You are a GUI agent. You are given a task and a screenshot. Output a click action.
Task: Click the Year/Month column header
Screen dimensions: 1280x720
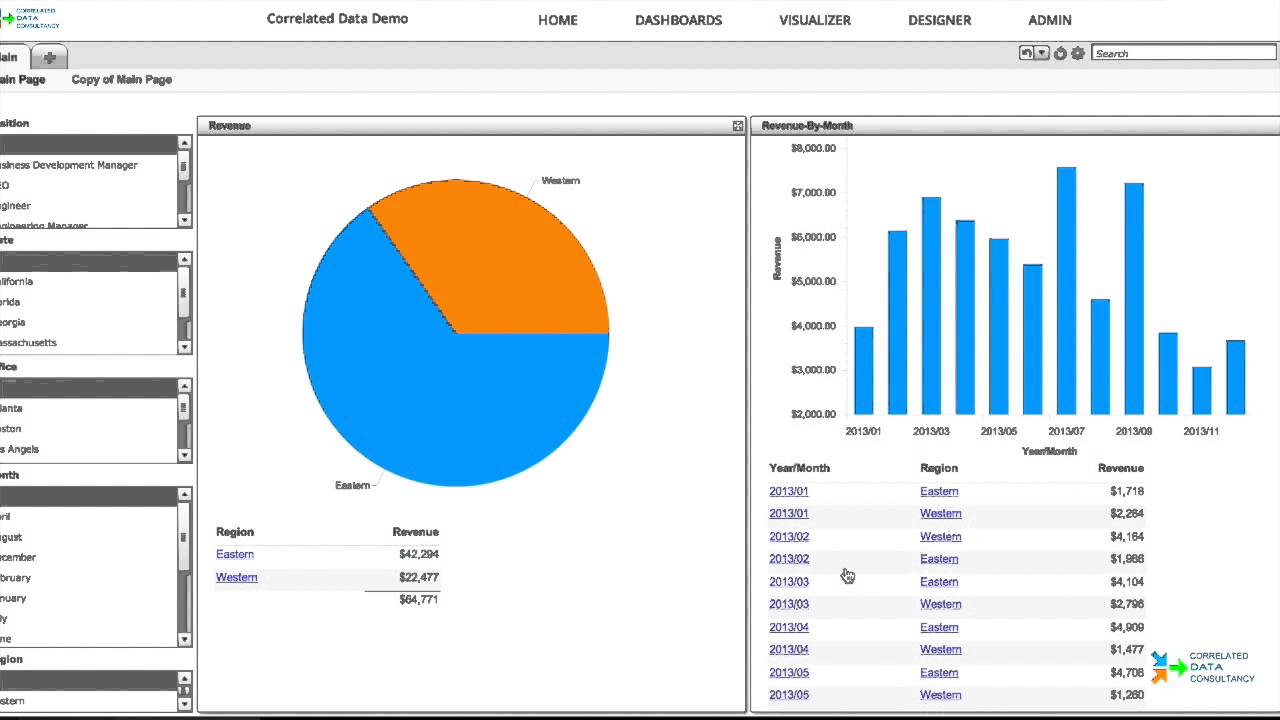[799, 468]
